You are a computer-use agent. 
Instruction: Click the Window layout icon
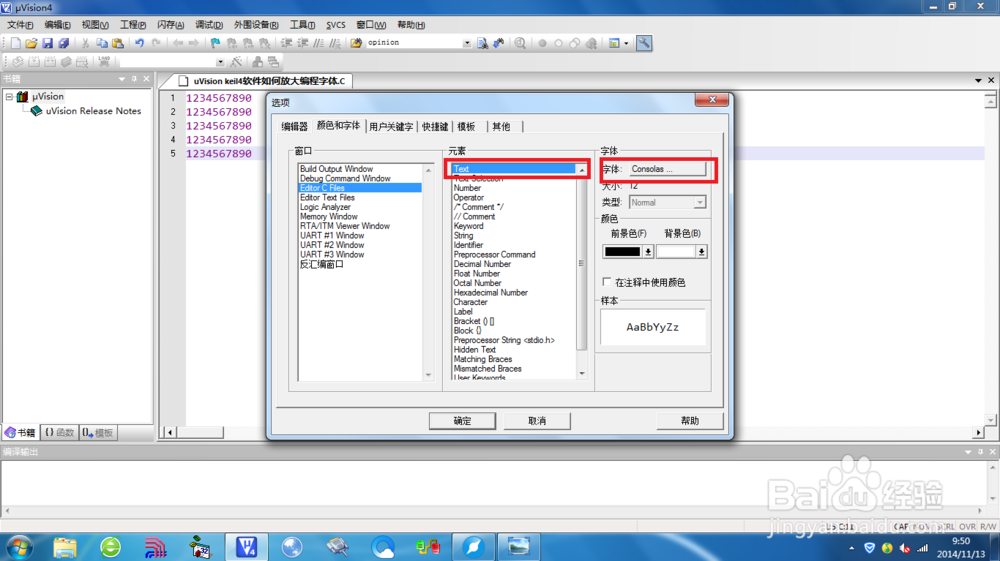point(614,43)
